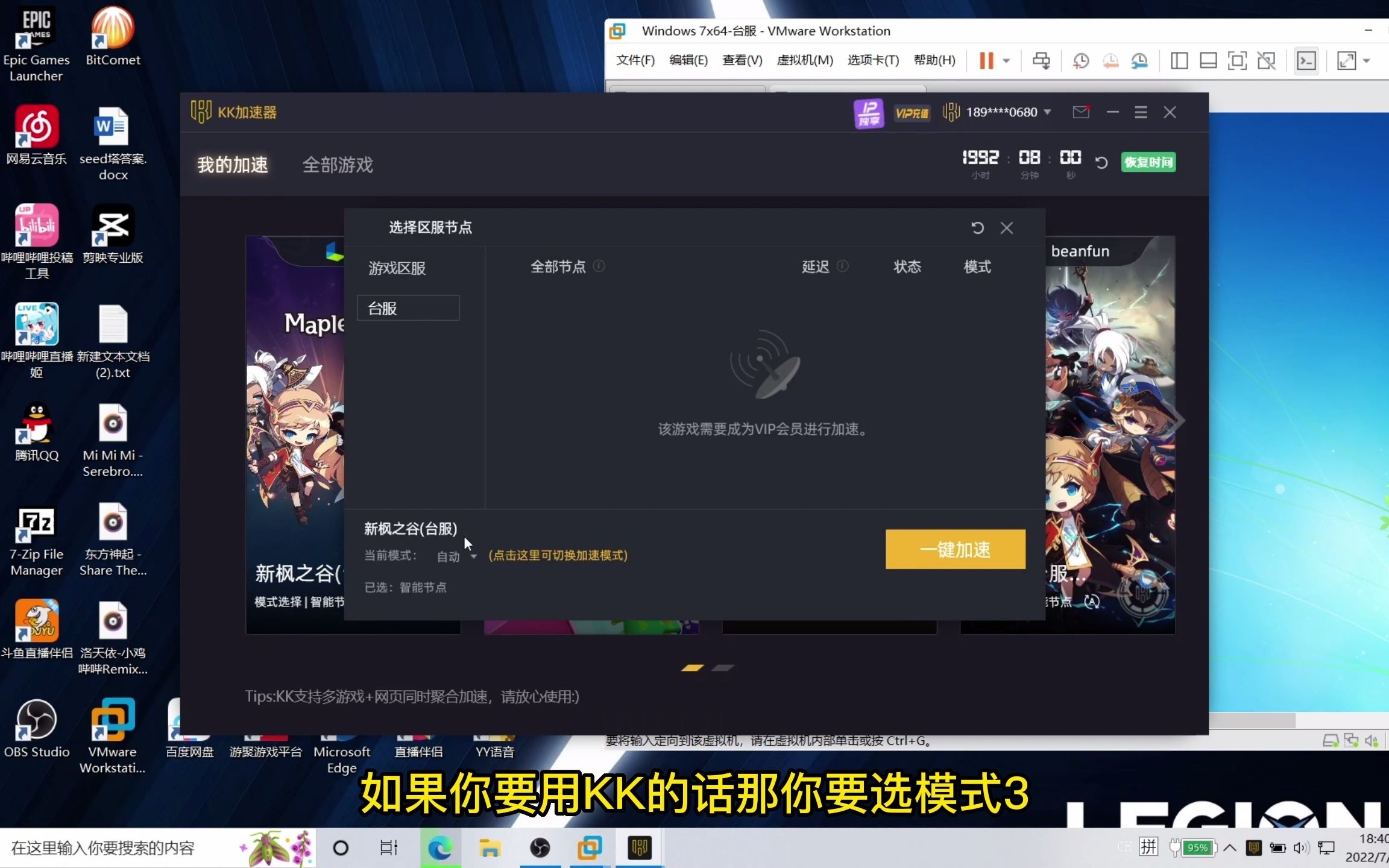This screenshot has height=868, width=1389.
Task: Toggle VMware unity mode icon
Action: pos(1266,60)
